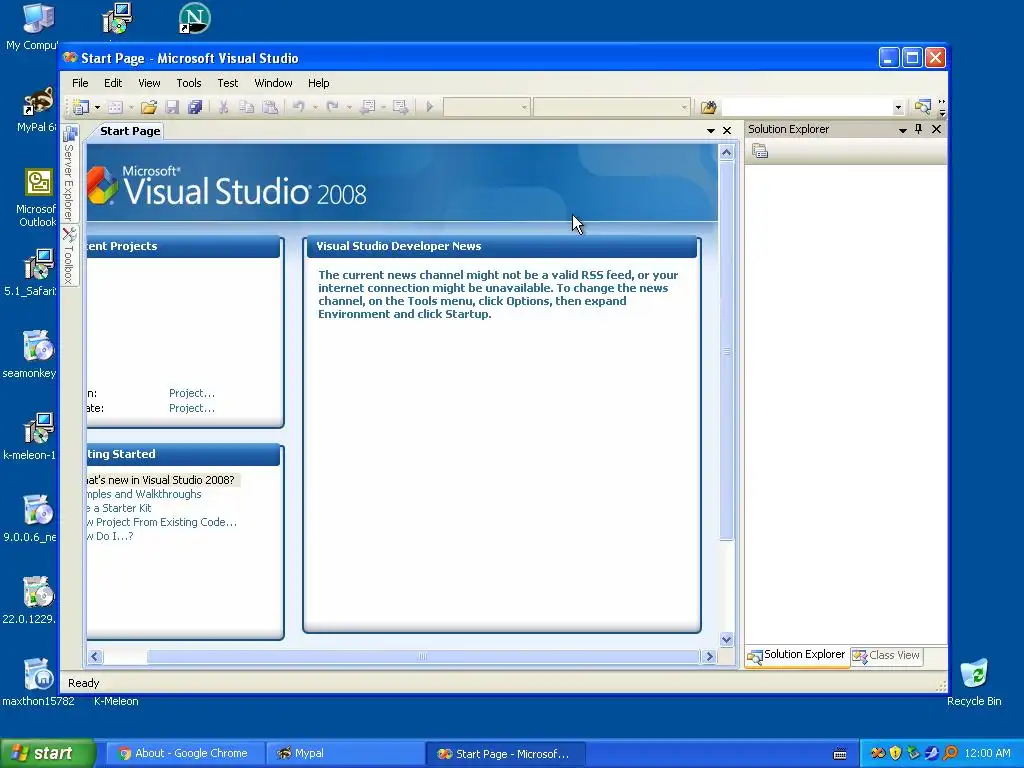Open the Tools menu

[189, 83]
